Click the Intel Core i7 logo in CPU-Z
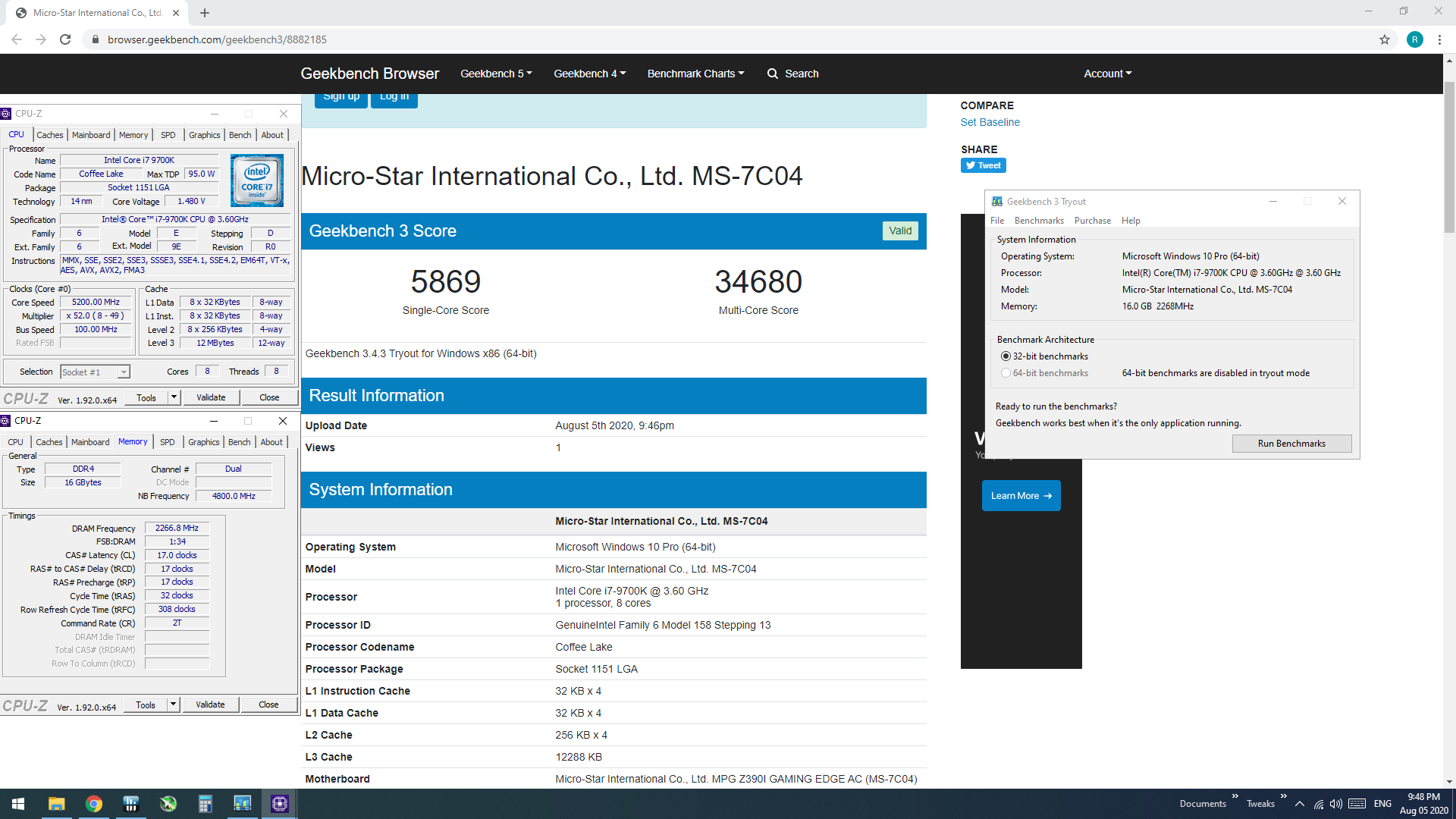Screen dimensions: 1456x819 point(257,180)
